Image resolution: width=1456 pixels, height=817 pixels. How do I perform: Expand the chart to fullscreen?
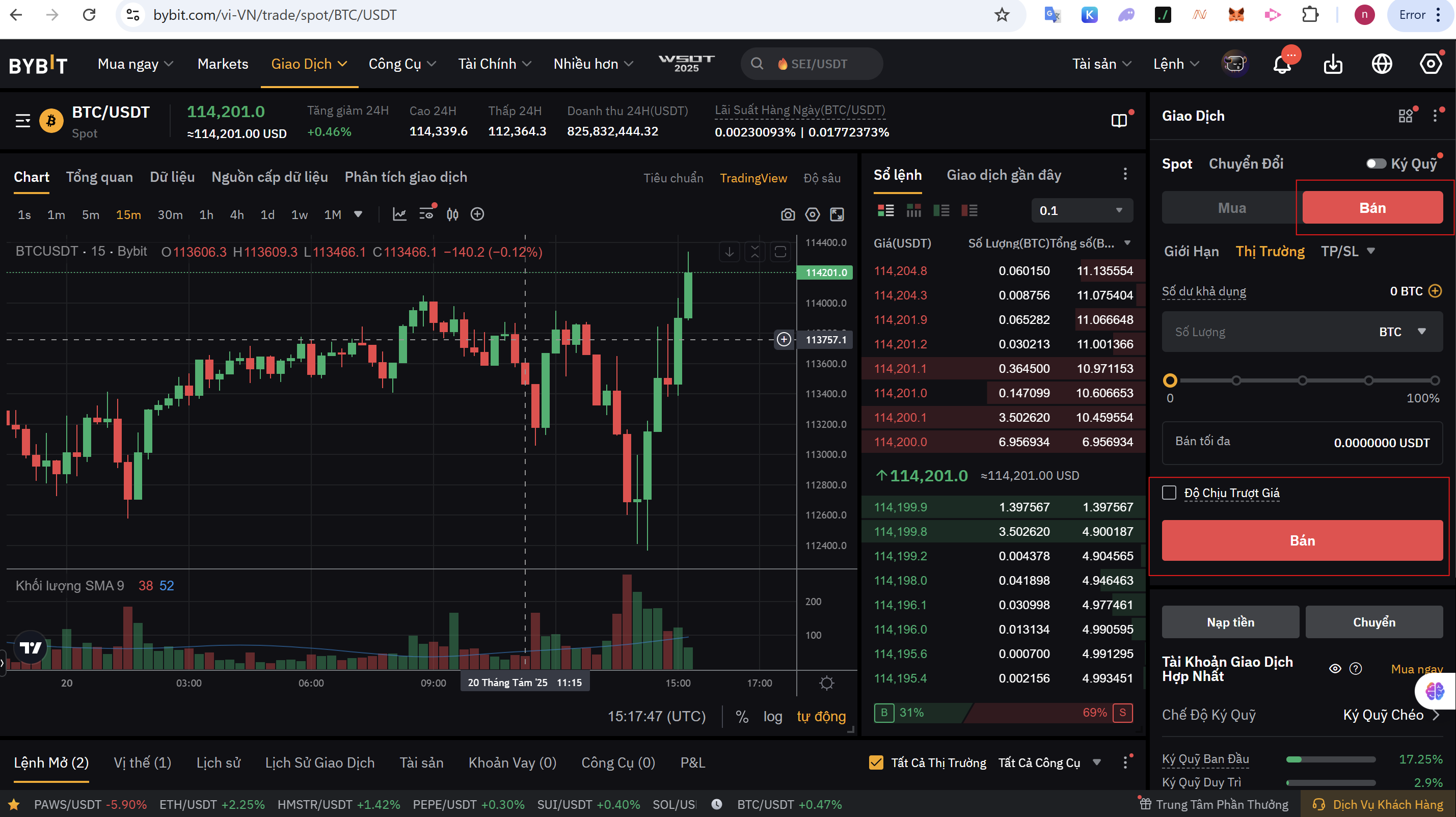(837, 215)
